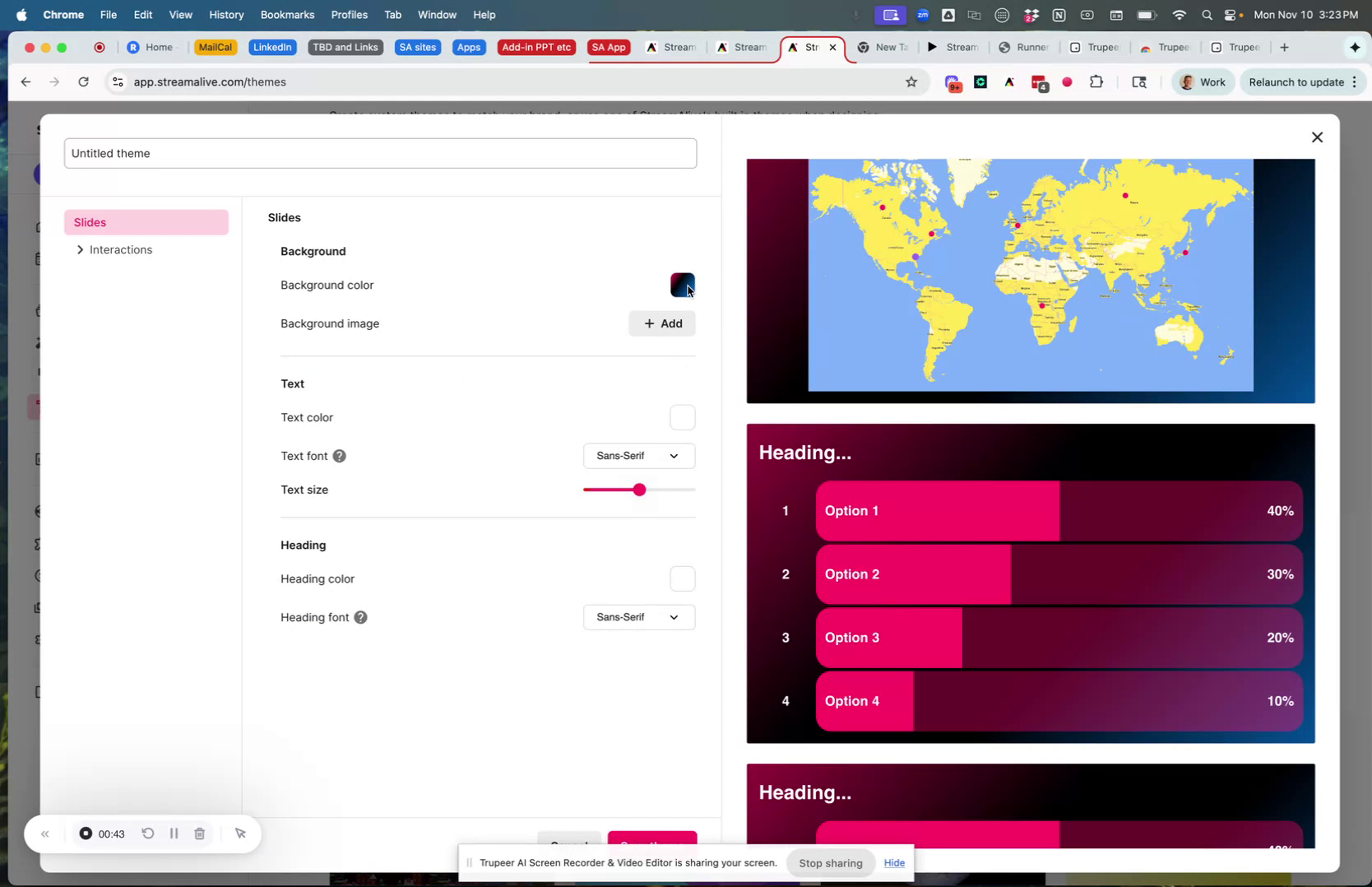Edit the Untitled theme name field
This screenshot has height=887, width=1372.
click(380, 153)
